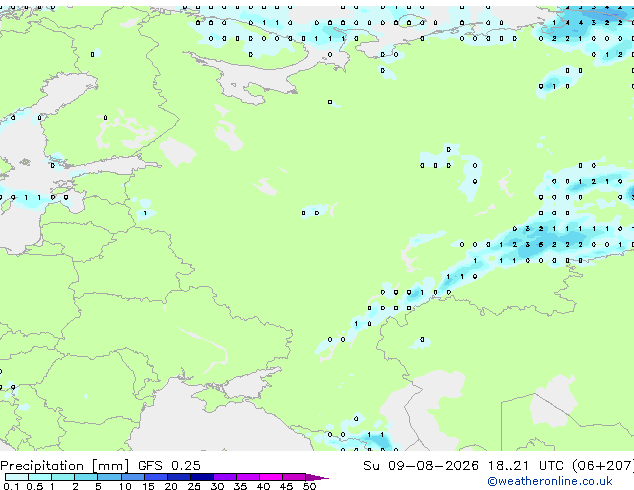Click the '(06+207)' forecast run label
Image resolution: width=634 pixels, height=490 pixels.
pyautogui.click(x=603, y=465)
